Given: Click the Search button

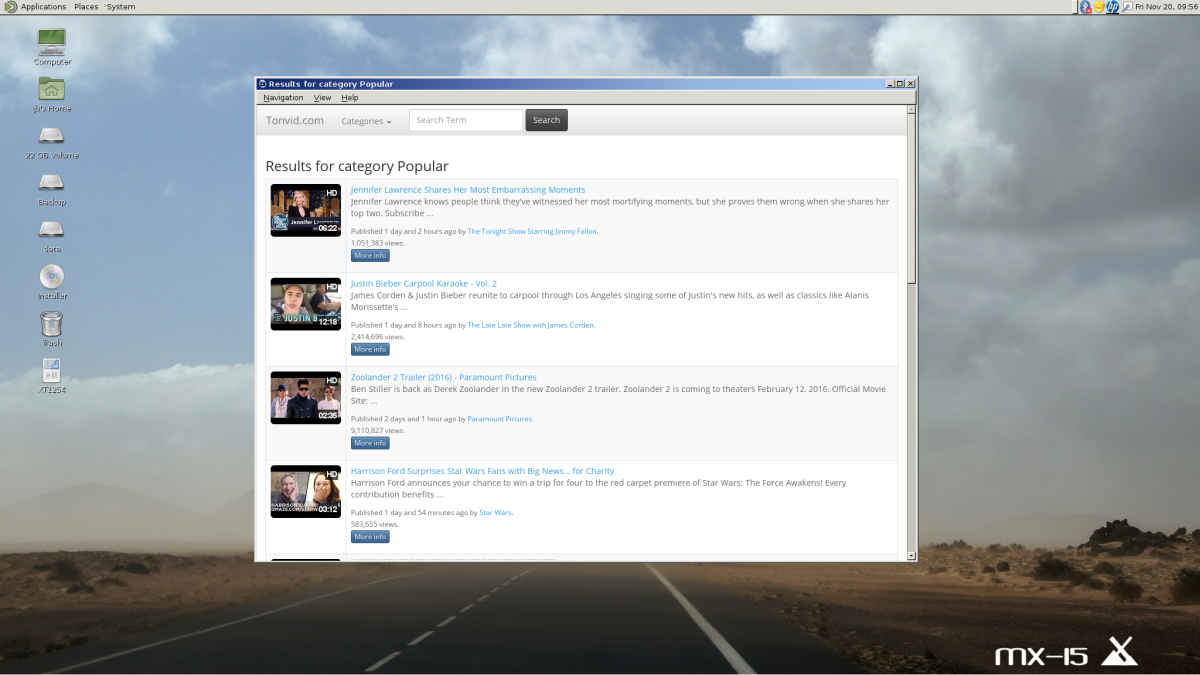Looking at the screenshot, I should point(546,120).
